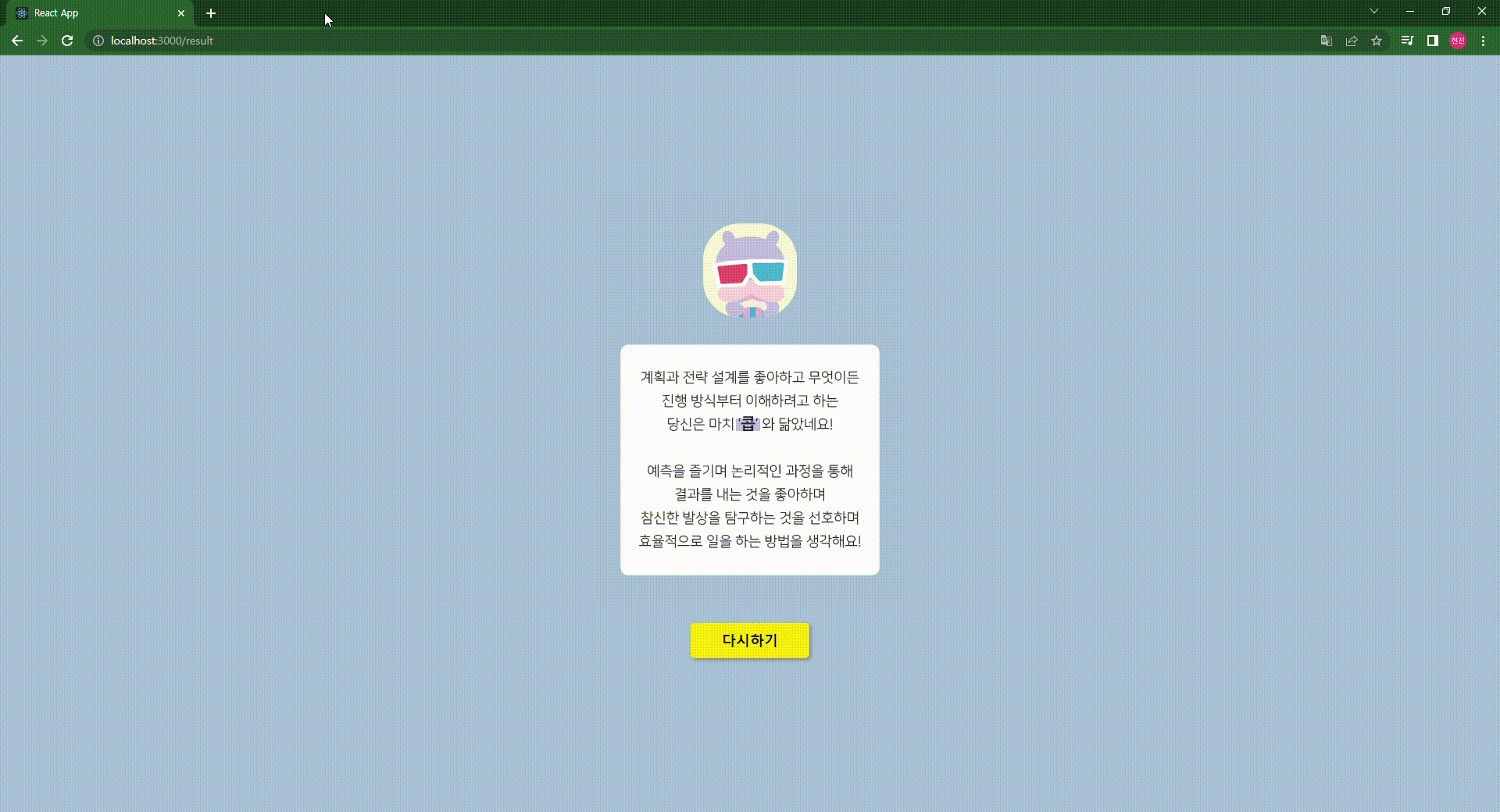Click the text '계획과 전략 설계를 좋아하고 무엇이든'

(750, 377)
